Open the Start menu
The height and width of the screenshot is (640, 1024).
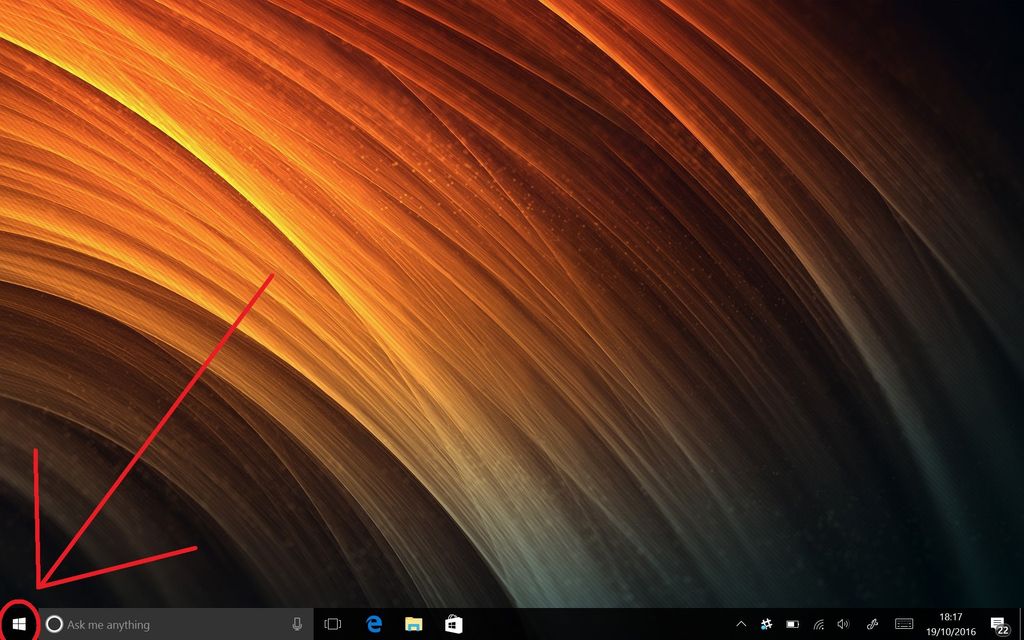(x=19, y=624)
